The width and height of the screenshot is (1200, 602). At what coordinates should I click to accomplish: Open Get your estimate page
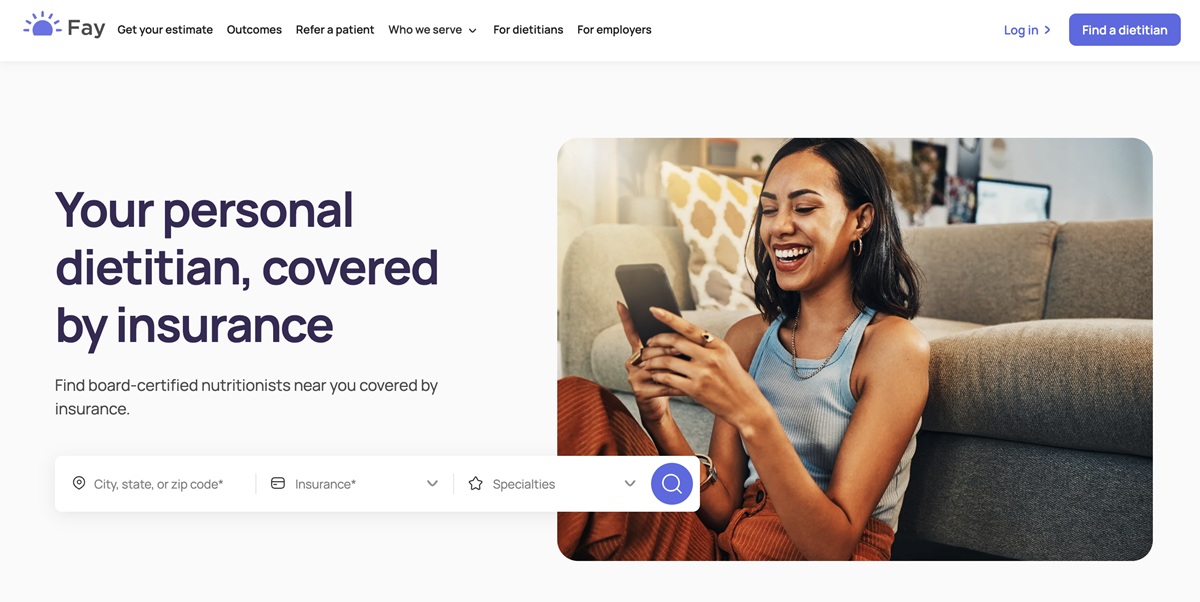click(165, 30)
